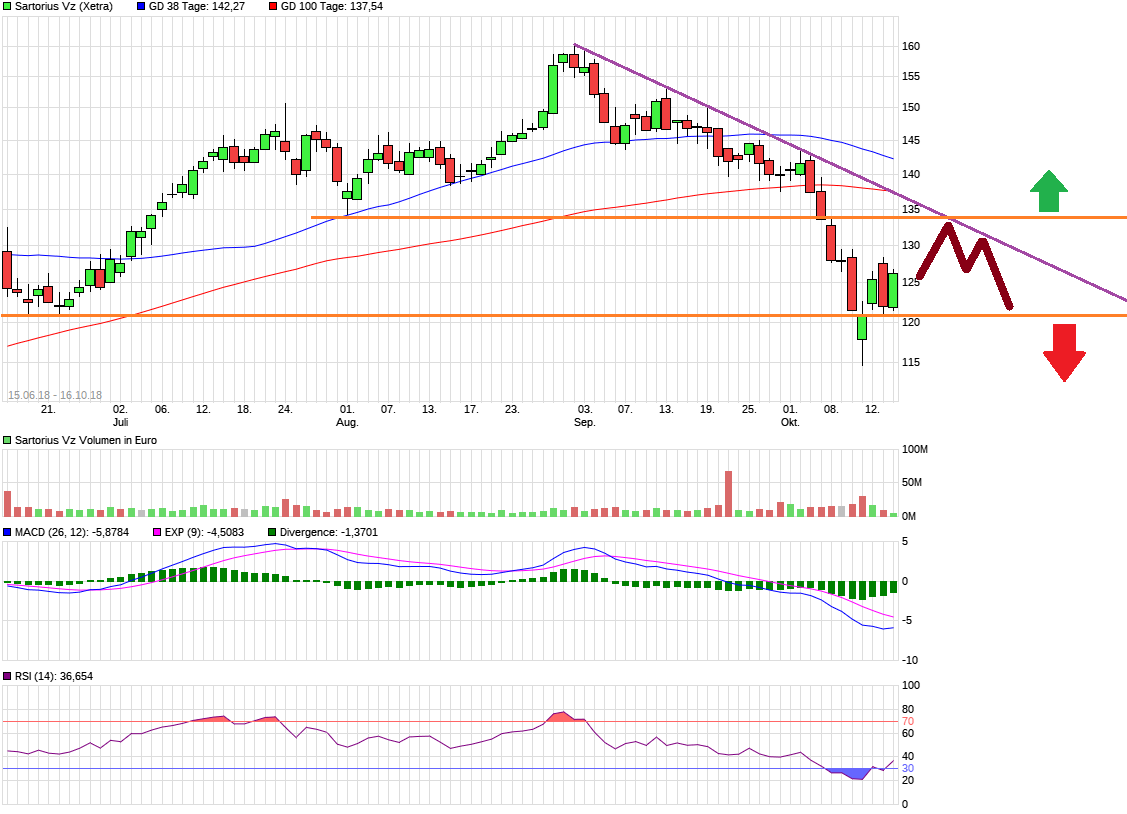Click the green Sartorius Vz (Xetra) legend square
1127x814 pixels.
[7, 6]
